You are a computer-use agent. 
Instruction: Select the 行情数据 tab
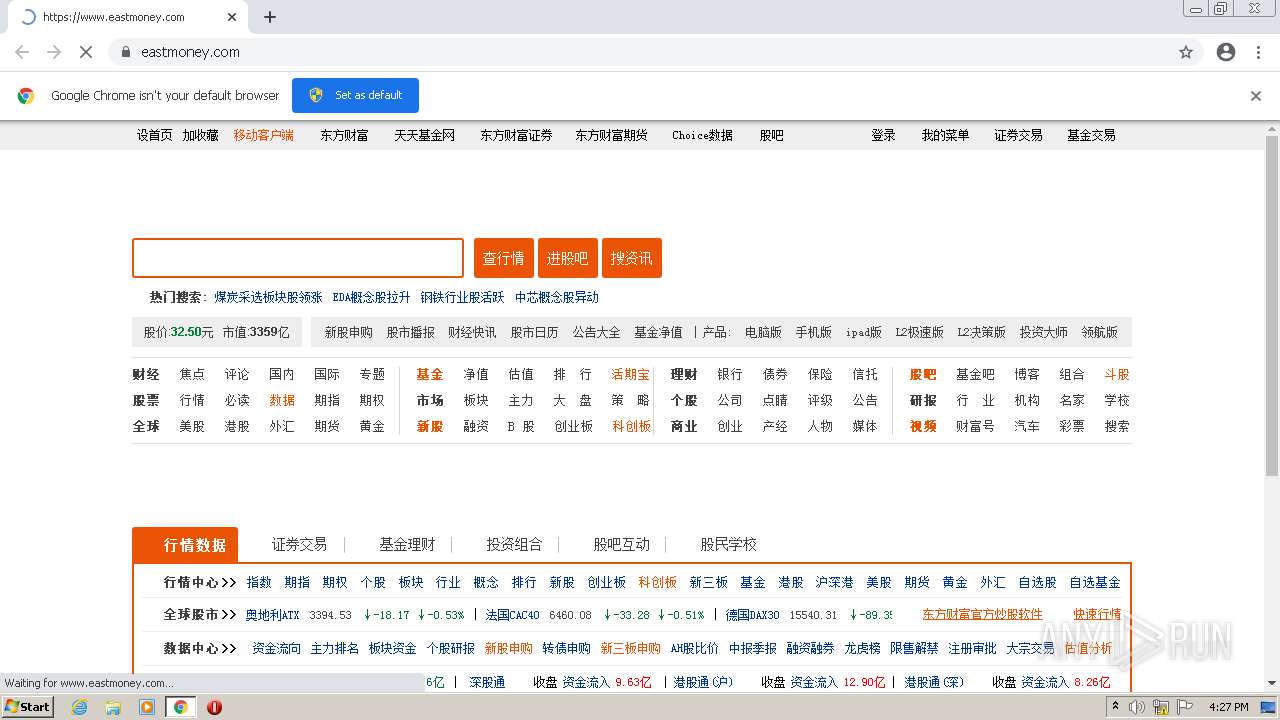coord(185,545)
